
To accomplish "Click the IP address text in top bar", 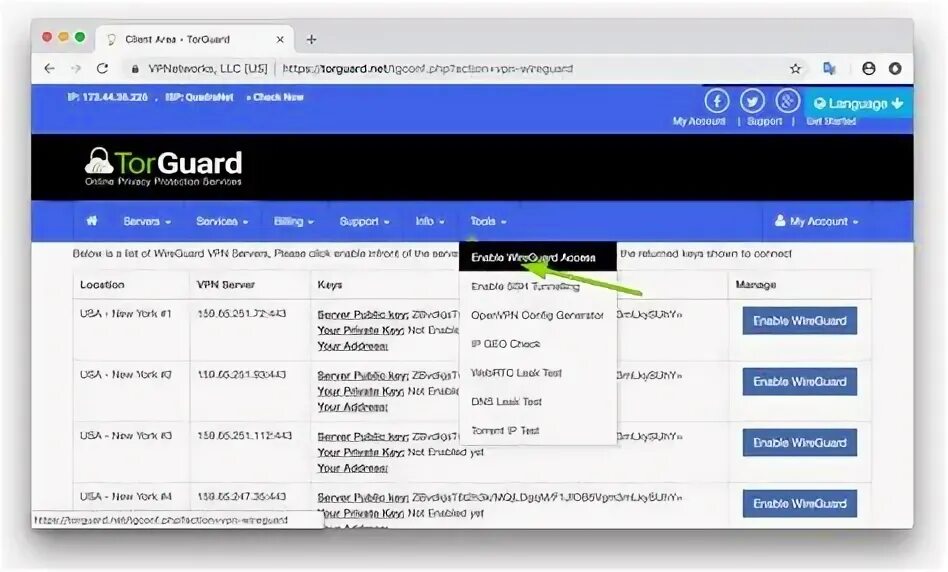I will coord(107,97).
